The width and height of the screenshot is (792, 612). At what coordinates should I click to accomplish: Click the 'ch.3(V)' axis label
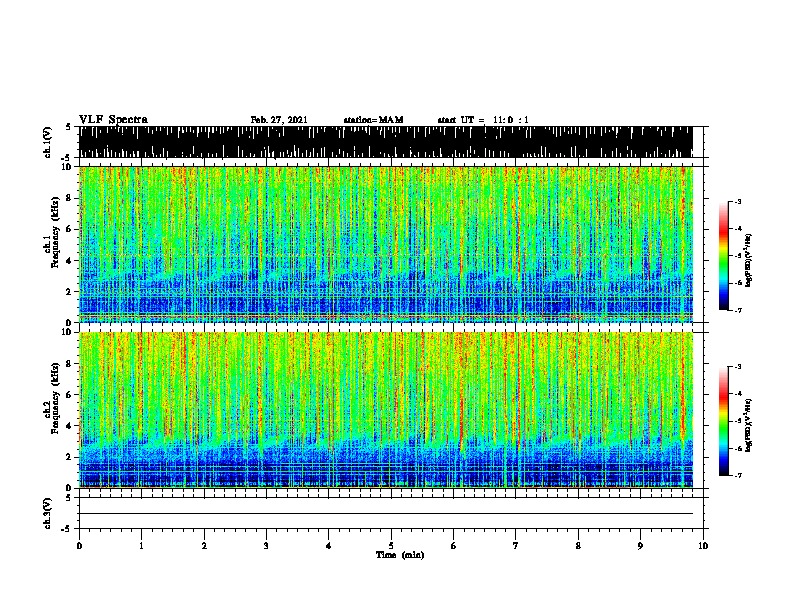(47, 514)
